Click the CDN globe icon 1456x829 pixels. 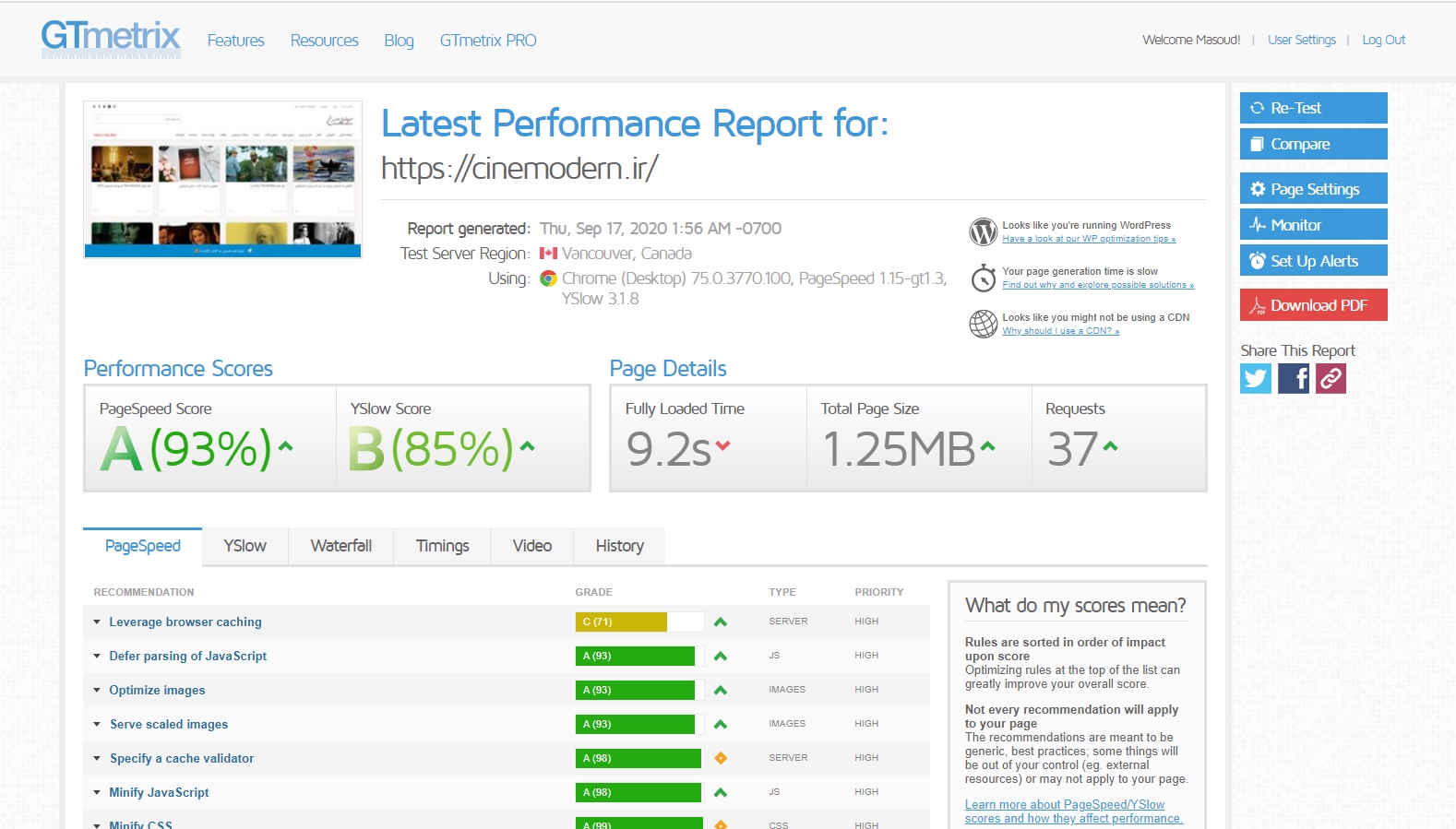[984, 324]
